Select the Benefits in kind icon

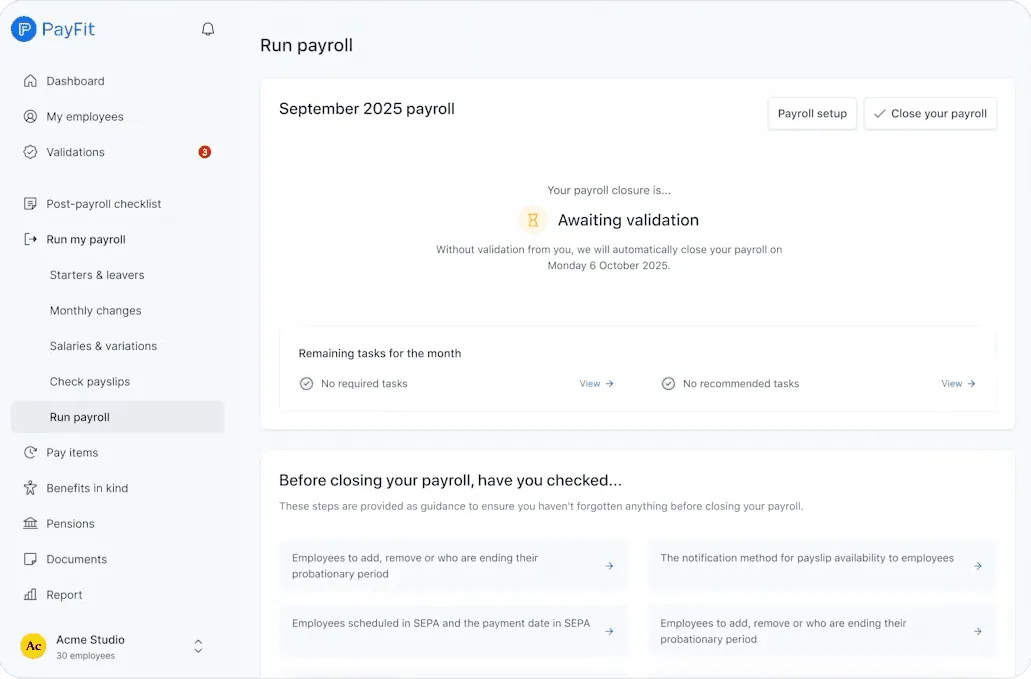pyautogui.click(x=31, y=487)
